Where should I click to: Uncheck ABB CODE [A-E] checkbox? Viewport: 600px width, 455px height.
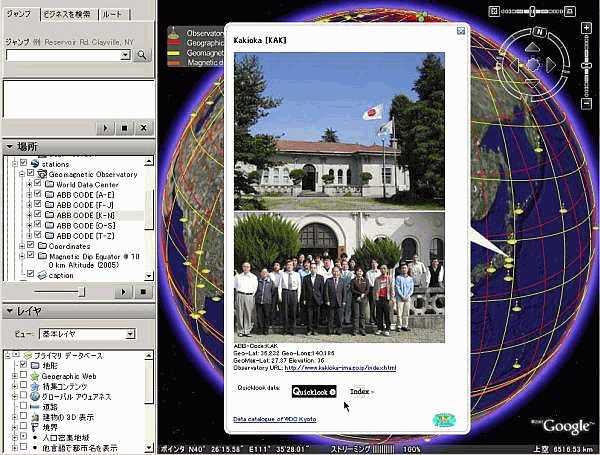[38, 194]
